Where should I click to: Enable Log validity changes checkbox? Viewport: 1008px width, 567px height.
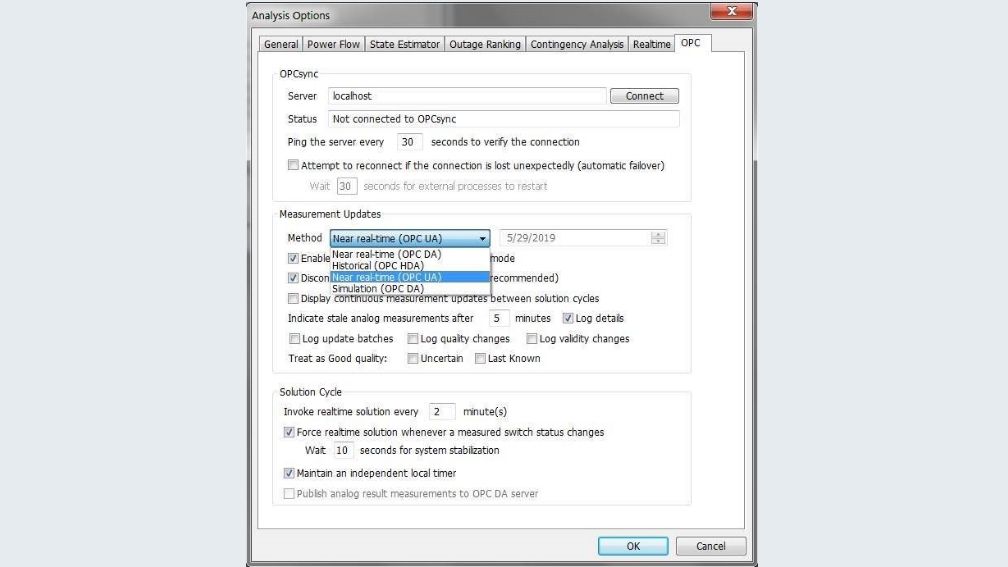coord(532,339)
